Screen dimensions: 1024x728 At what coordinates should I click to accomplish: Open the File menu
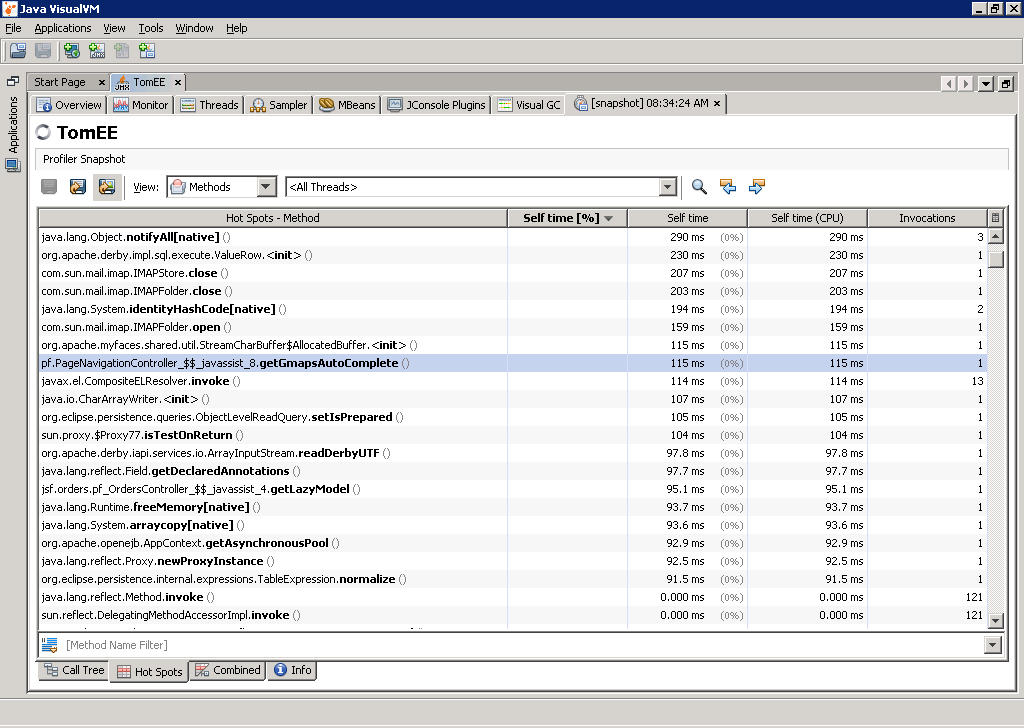click(x=13, y=28)
